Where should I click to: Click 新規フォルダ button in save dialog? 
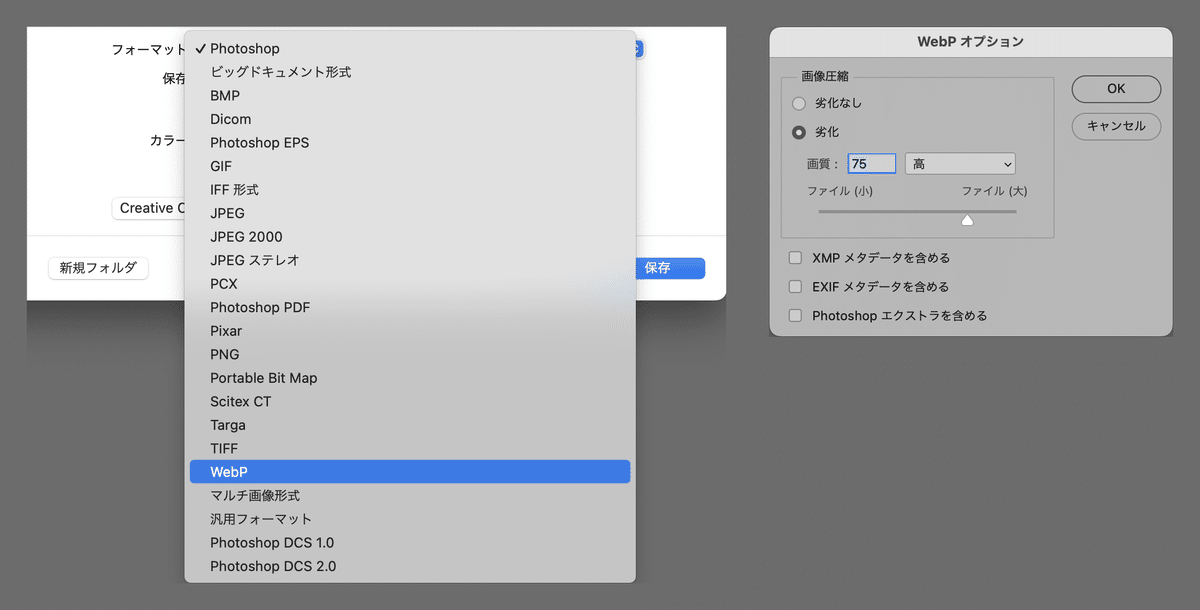tap(98, 268)
